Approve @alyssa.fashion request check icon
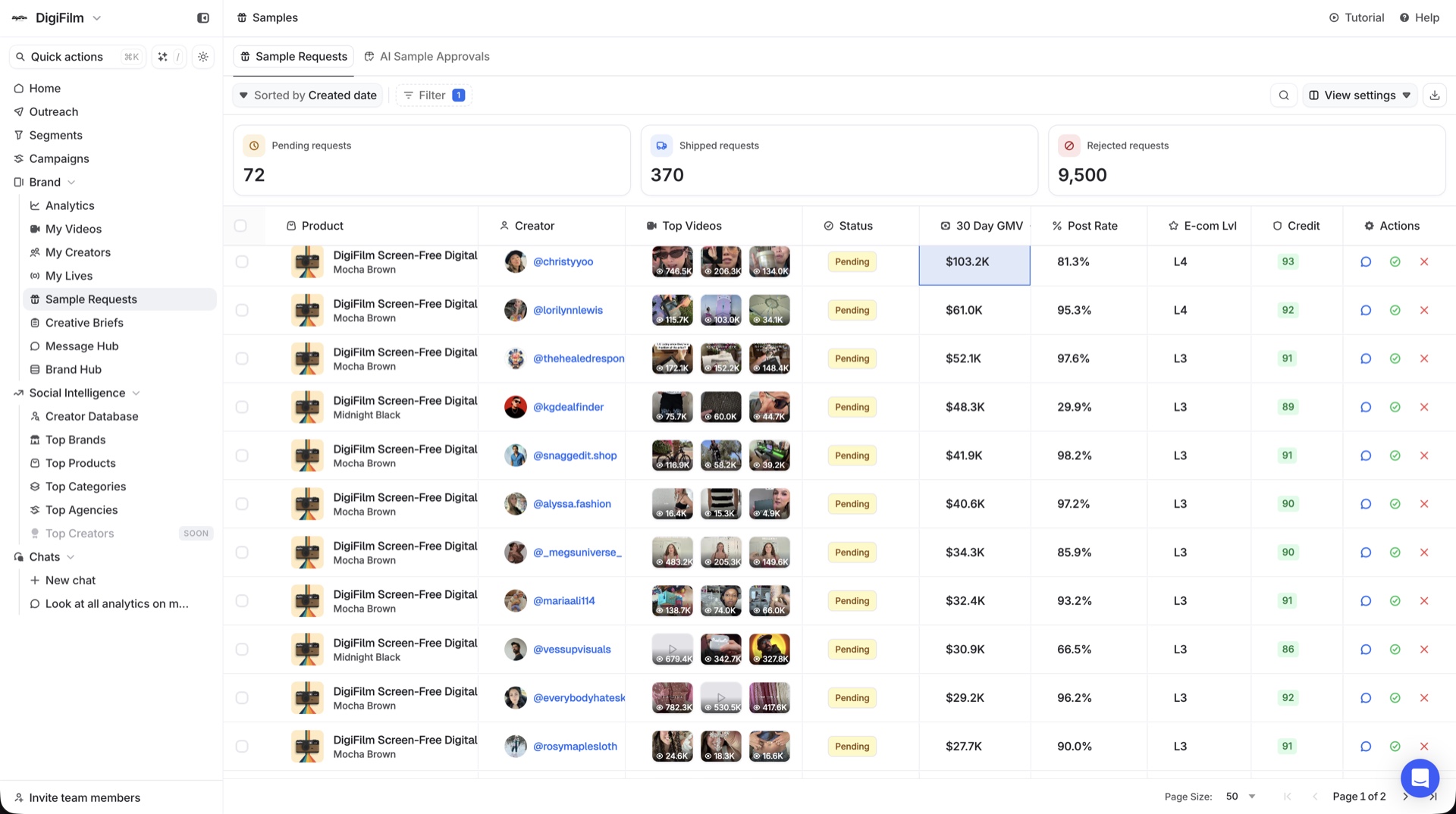 click(1395, 504)
